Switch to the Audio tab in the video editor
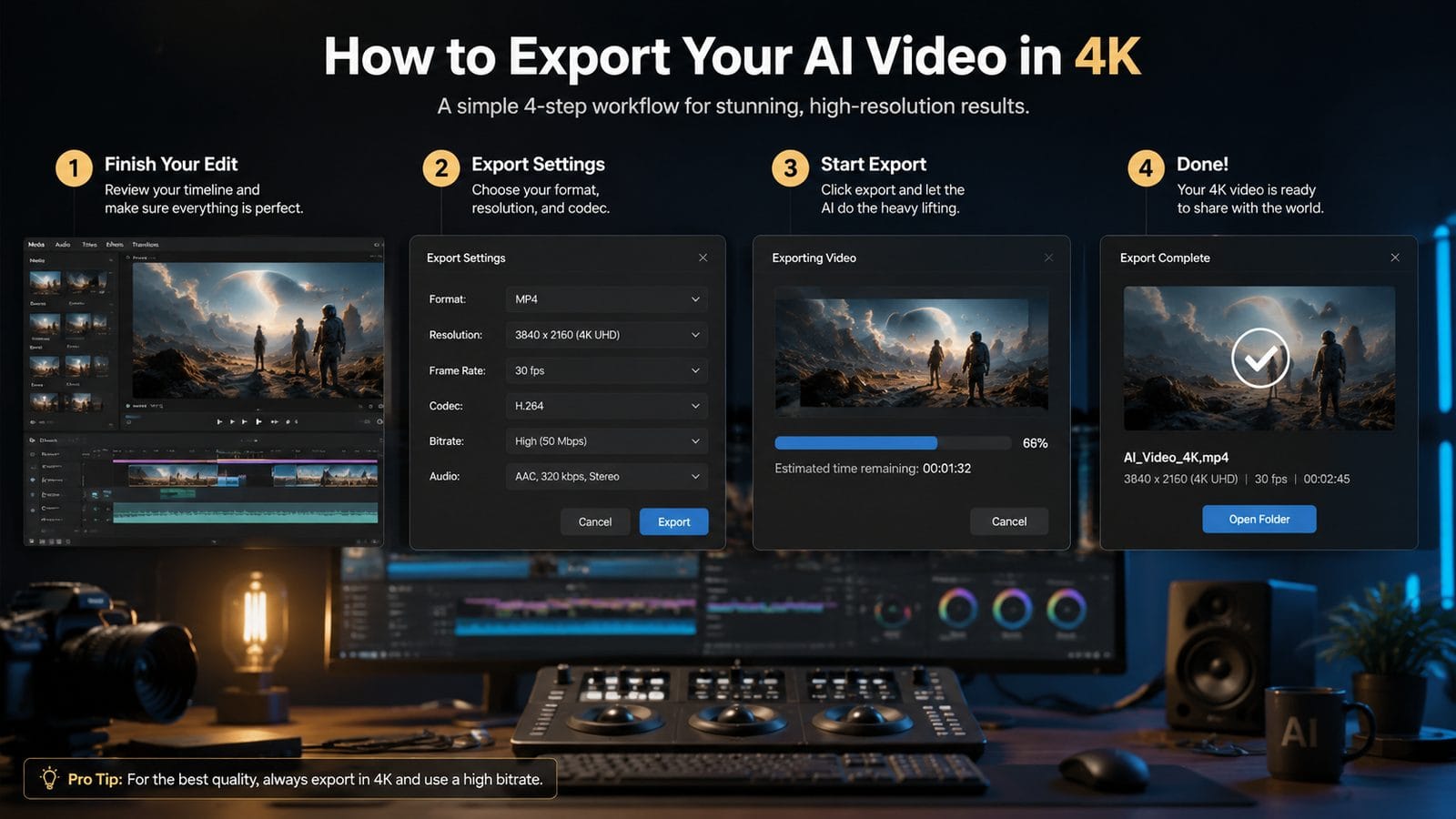Screen dimensions: 1456x819 [63, 244]
